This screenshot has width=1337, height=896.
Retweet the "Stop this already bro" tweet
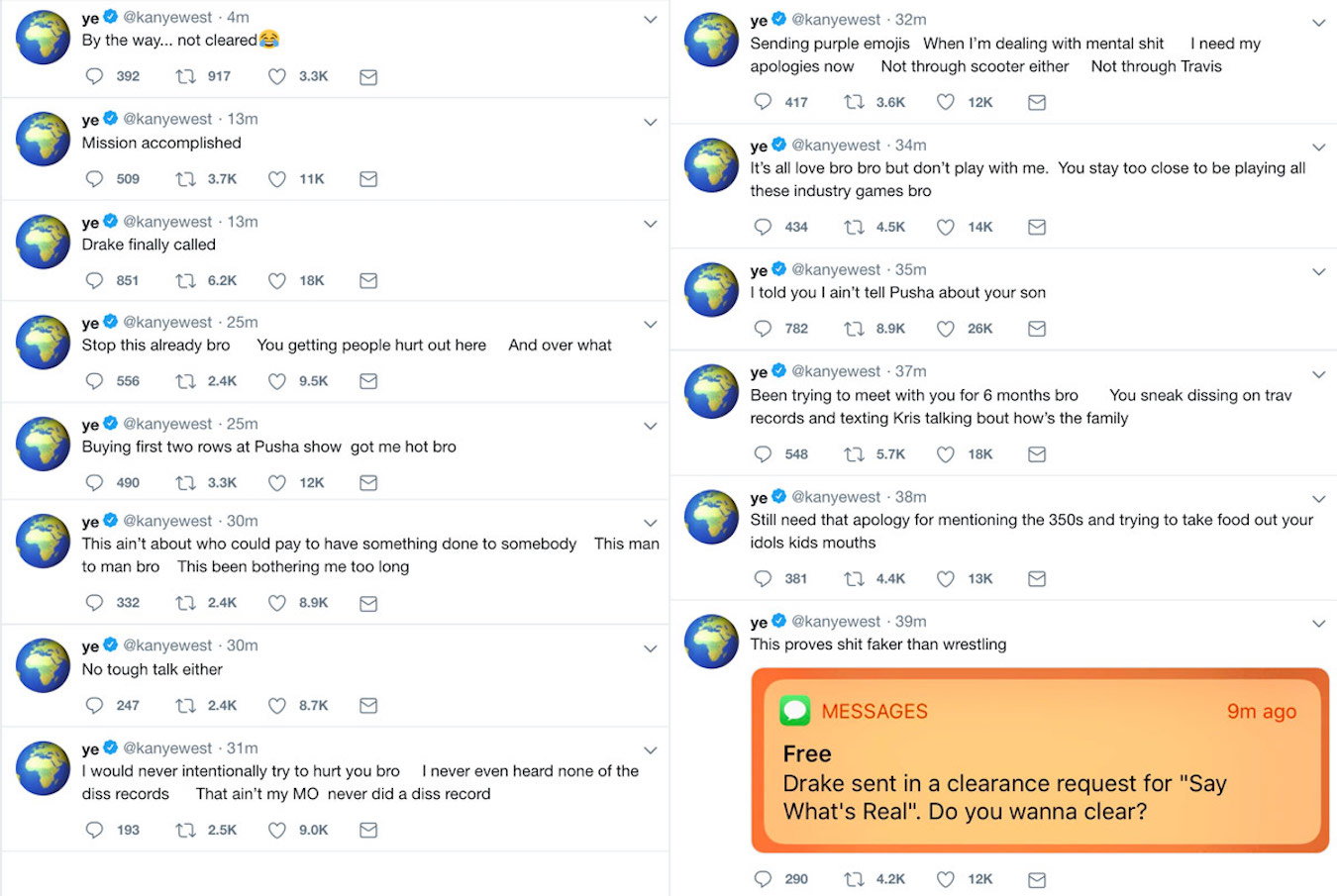(185, 381)
